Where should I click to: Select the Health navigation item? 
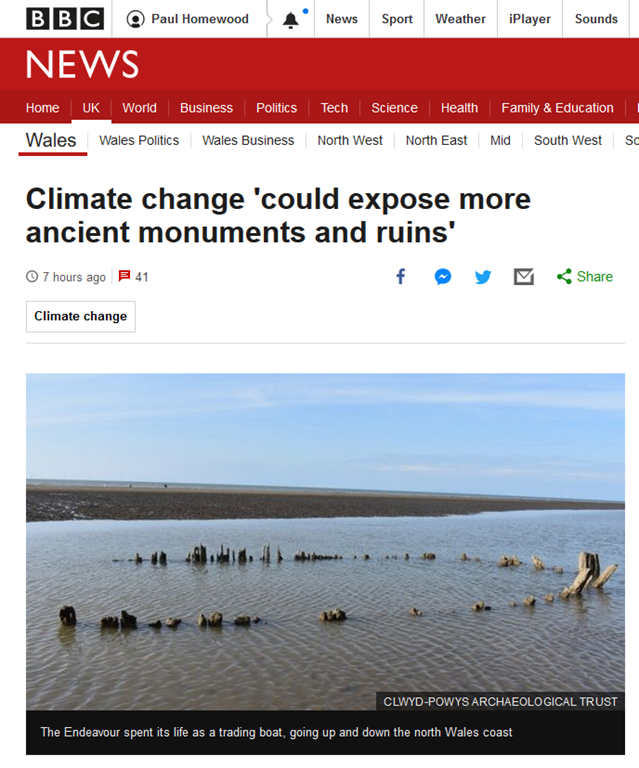pyautogui.click(x=459, y=108)
